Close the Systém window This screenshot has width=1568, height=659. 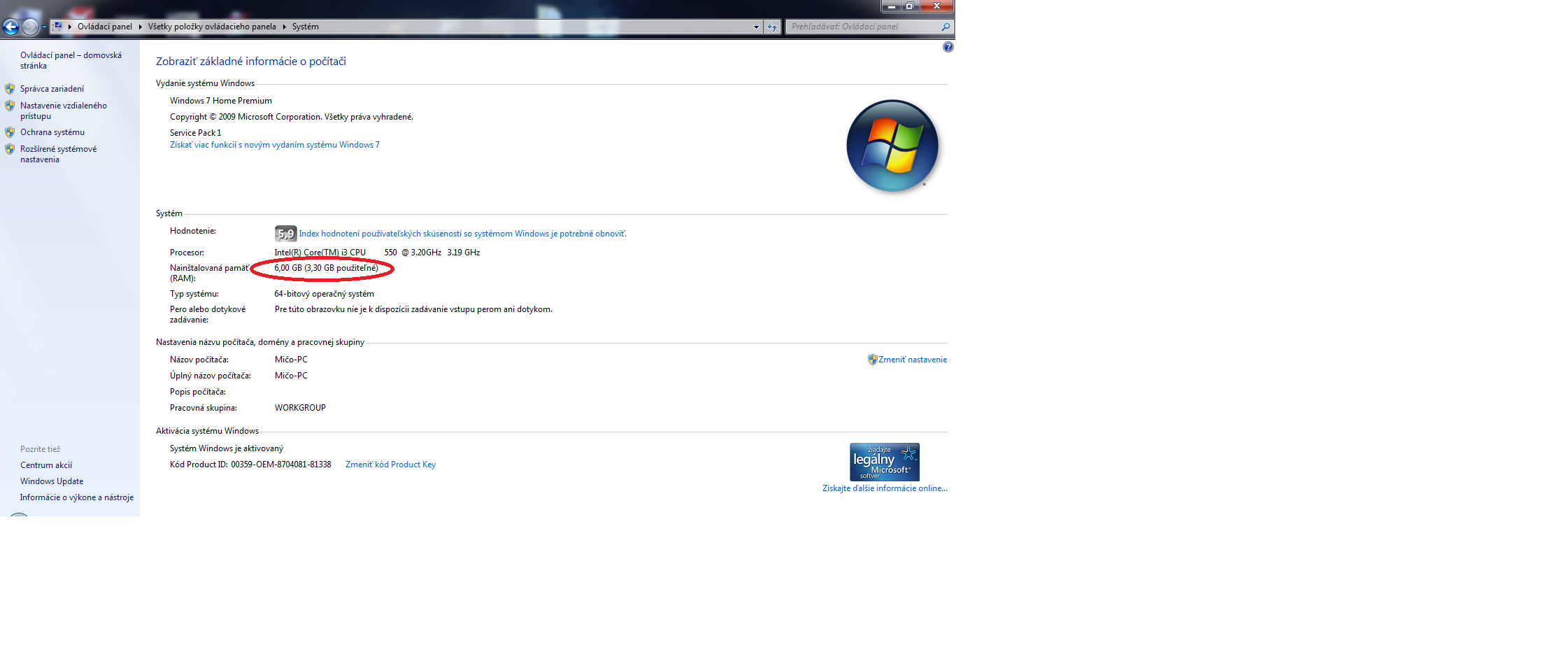937,6
